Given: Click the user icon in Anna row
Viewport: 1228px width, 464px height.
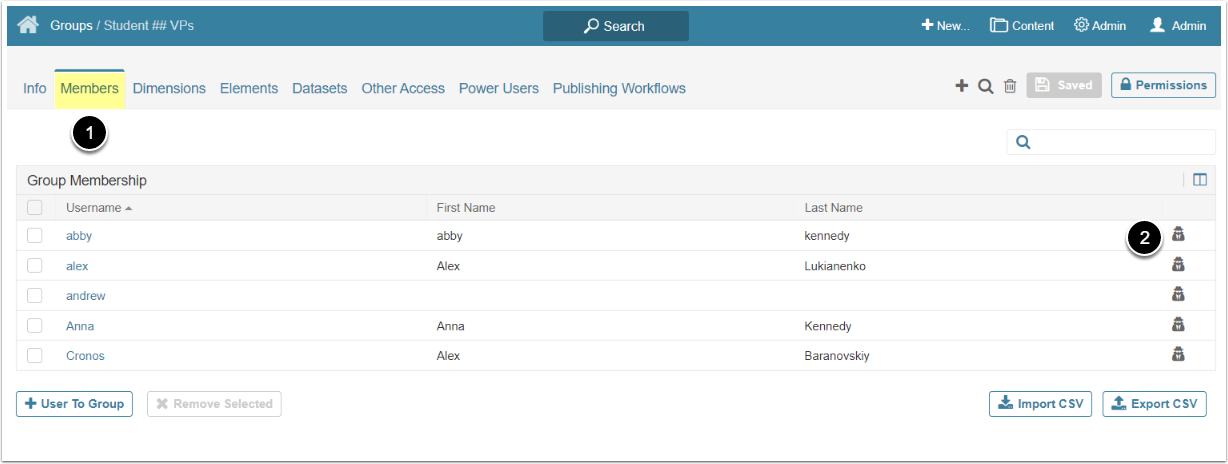Looking at the screenshot, I should pos(1178,325).
